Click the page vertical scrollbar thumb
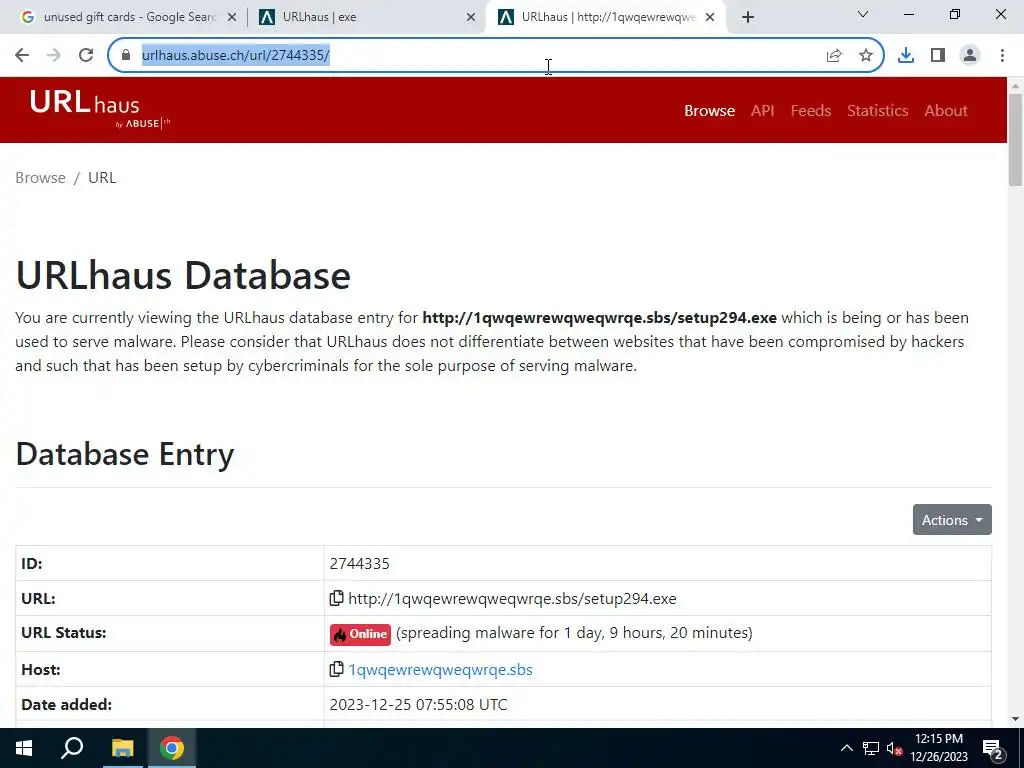This screenshot has width=1024, height=768. pos(1015,140)
